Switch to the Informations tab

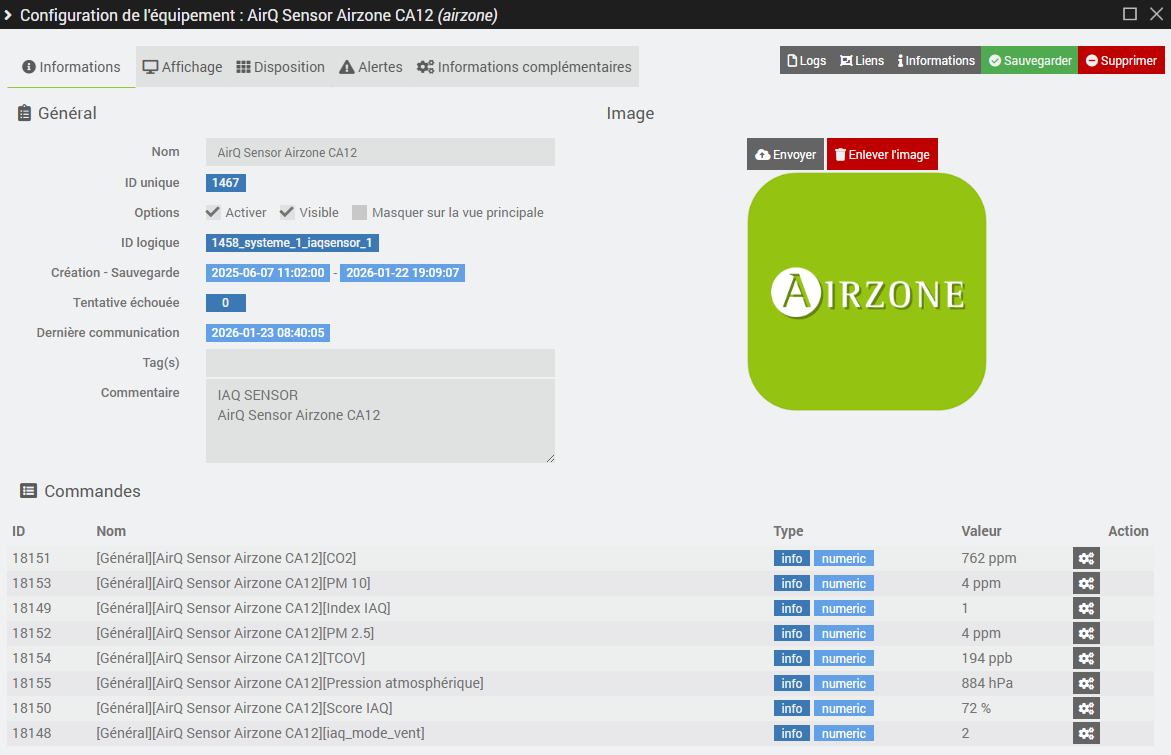(72, 67)
